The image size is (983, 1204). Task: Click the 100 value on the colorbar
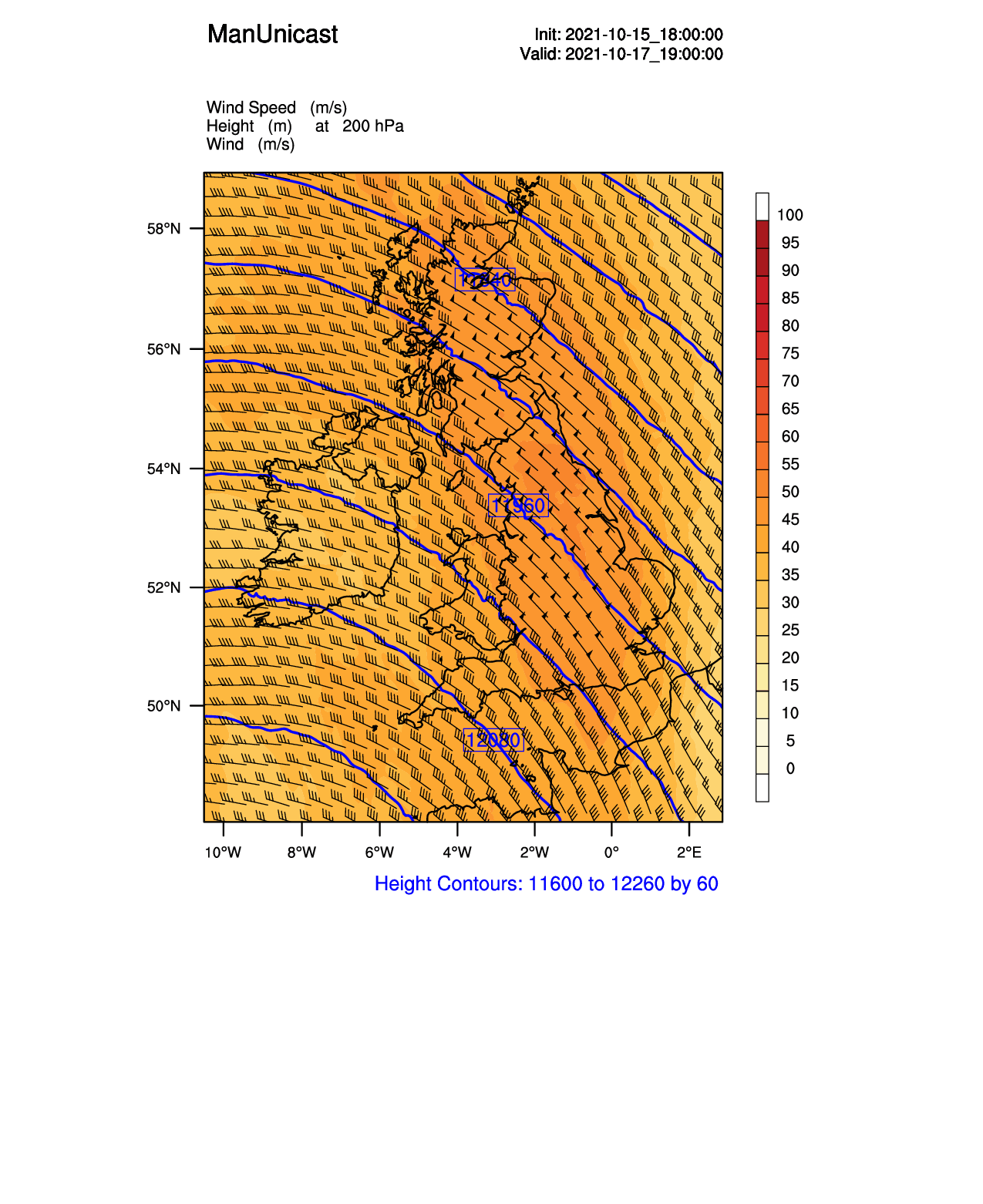(789, 215)
